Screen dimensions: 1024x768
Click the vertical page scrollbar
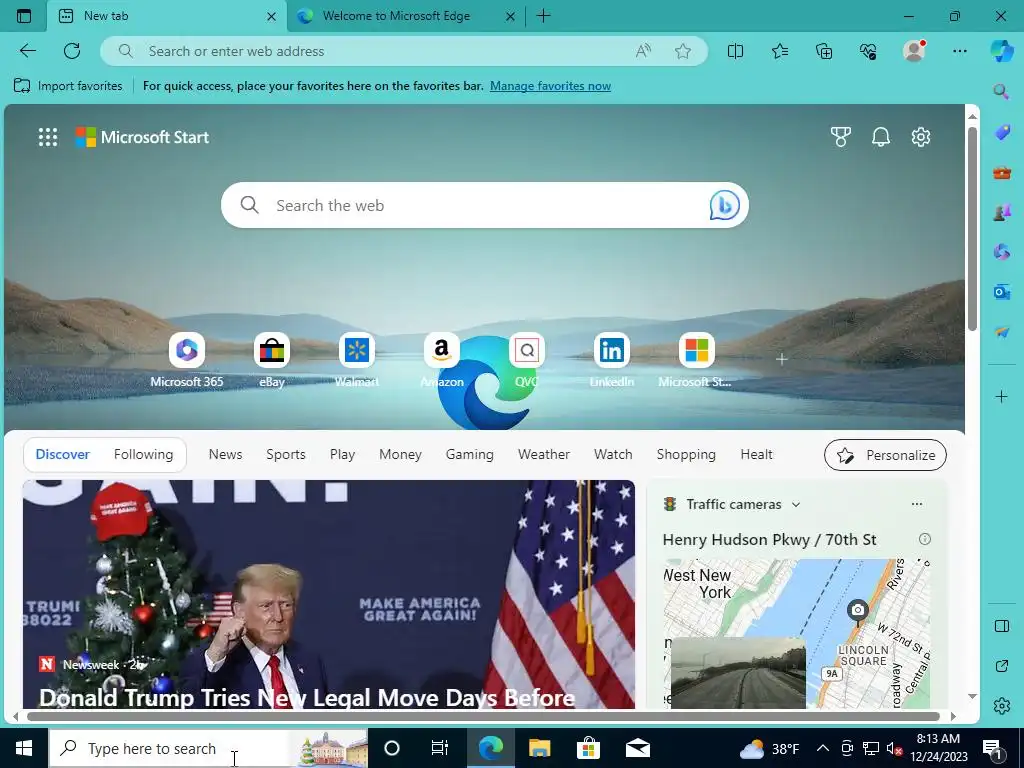972,229
